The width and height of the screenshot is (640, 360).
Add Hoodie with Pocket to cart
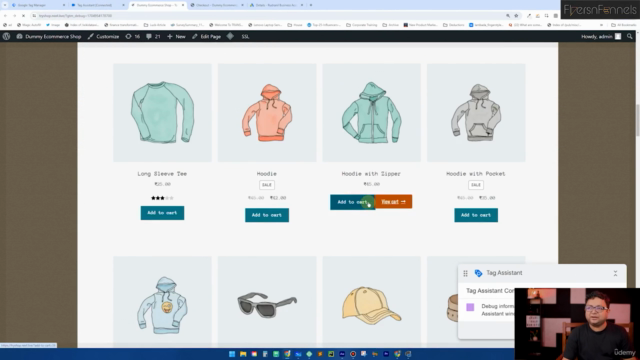(476, 215)
